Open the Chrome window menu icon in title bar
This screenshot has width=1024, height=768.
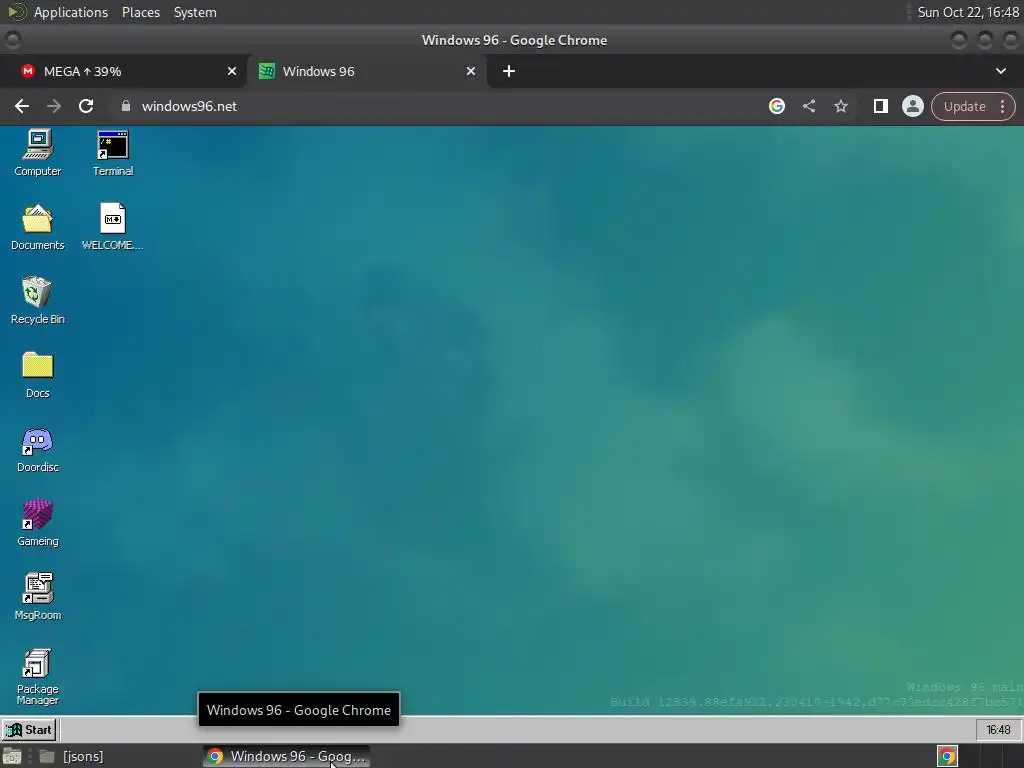tap(12, 40)
